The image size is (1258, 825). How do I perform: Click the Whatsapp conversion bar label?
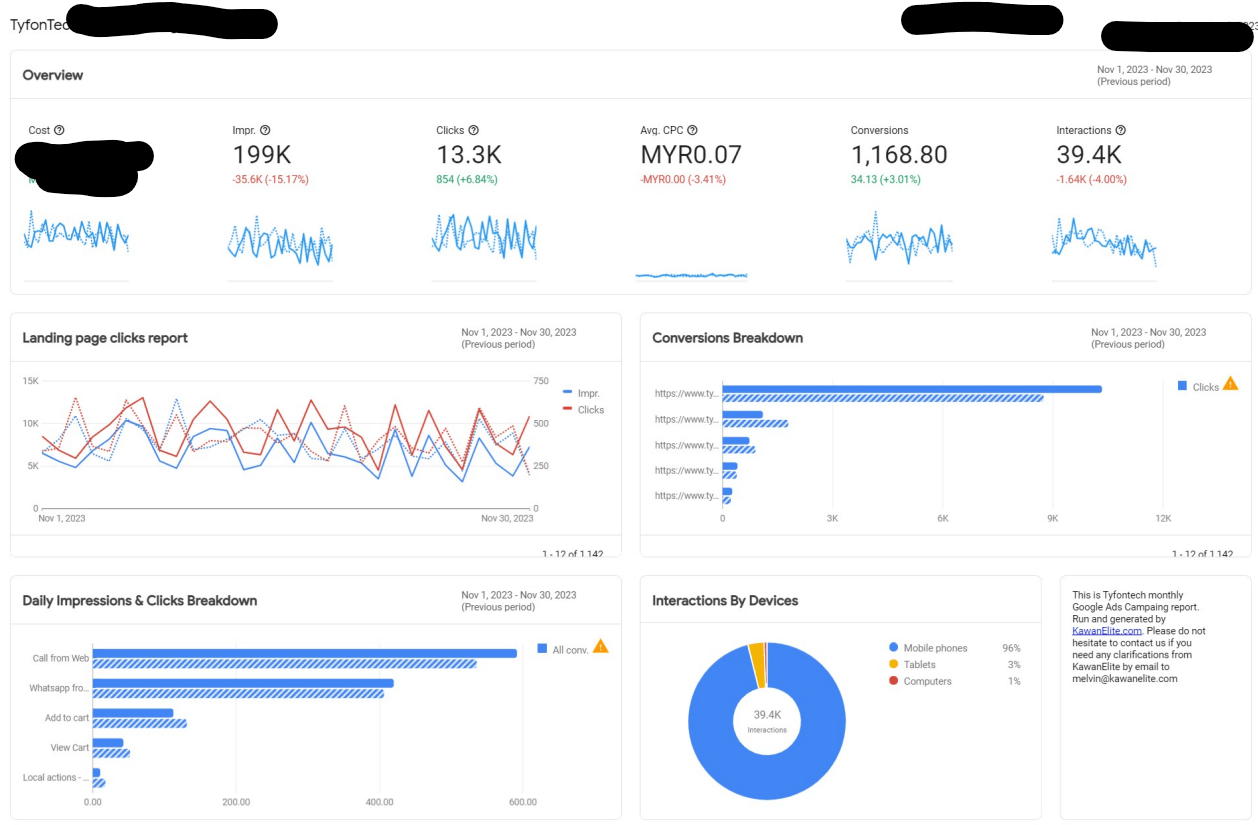(59, 688)
